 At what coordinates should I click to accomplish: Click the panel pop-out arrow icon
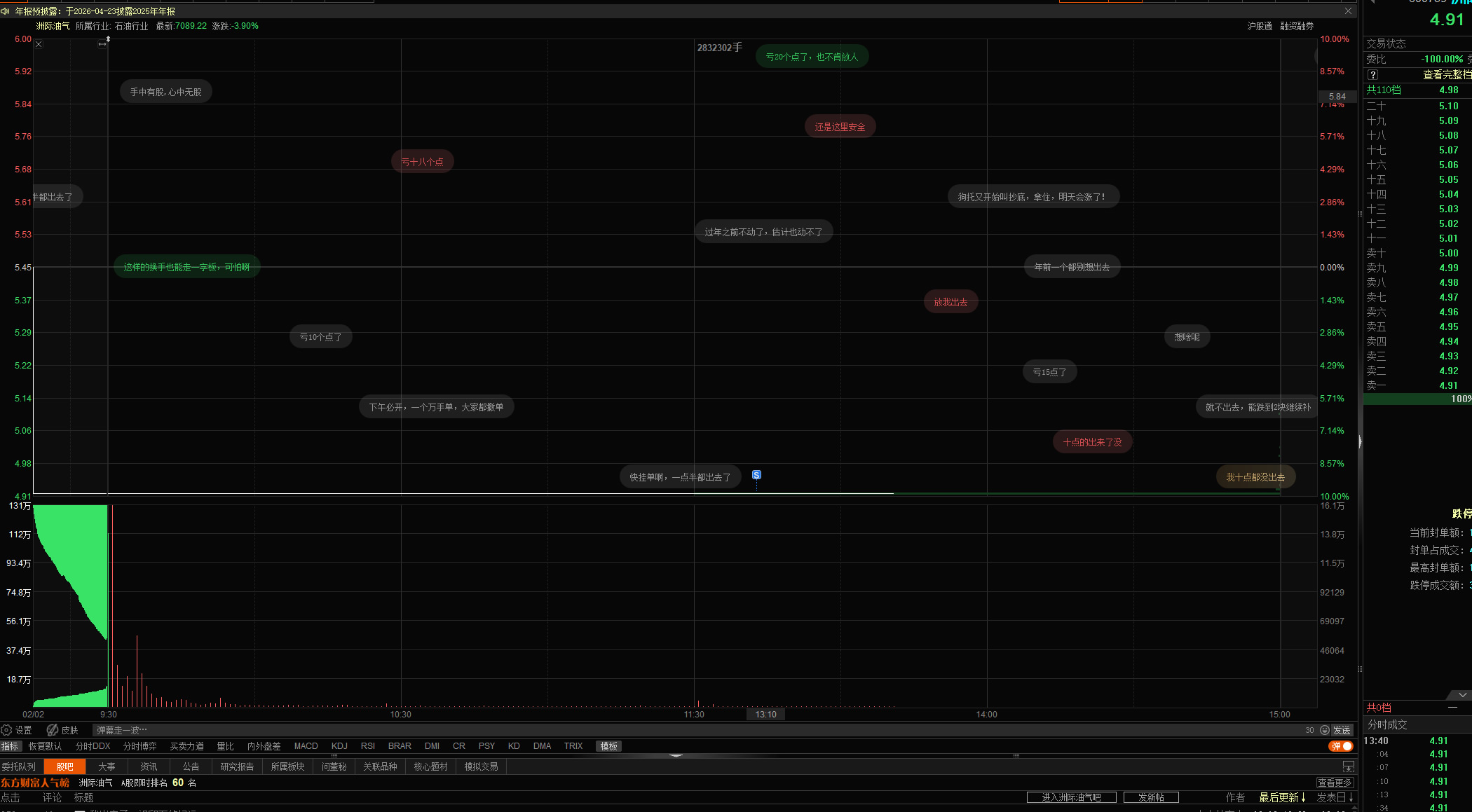1348,766
